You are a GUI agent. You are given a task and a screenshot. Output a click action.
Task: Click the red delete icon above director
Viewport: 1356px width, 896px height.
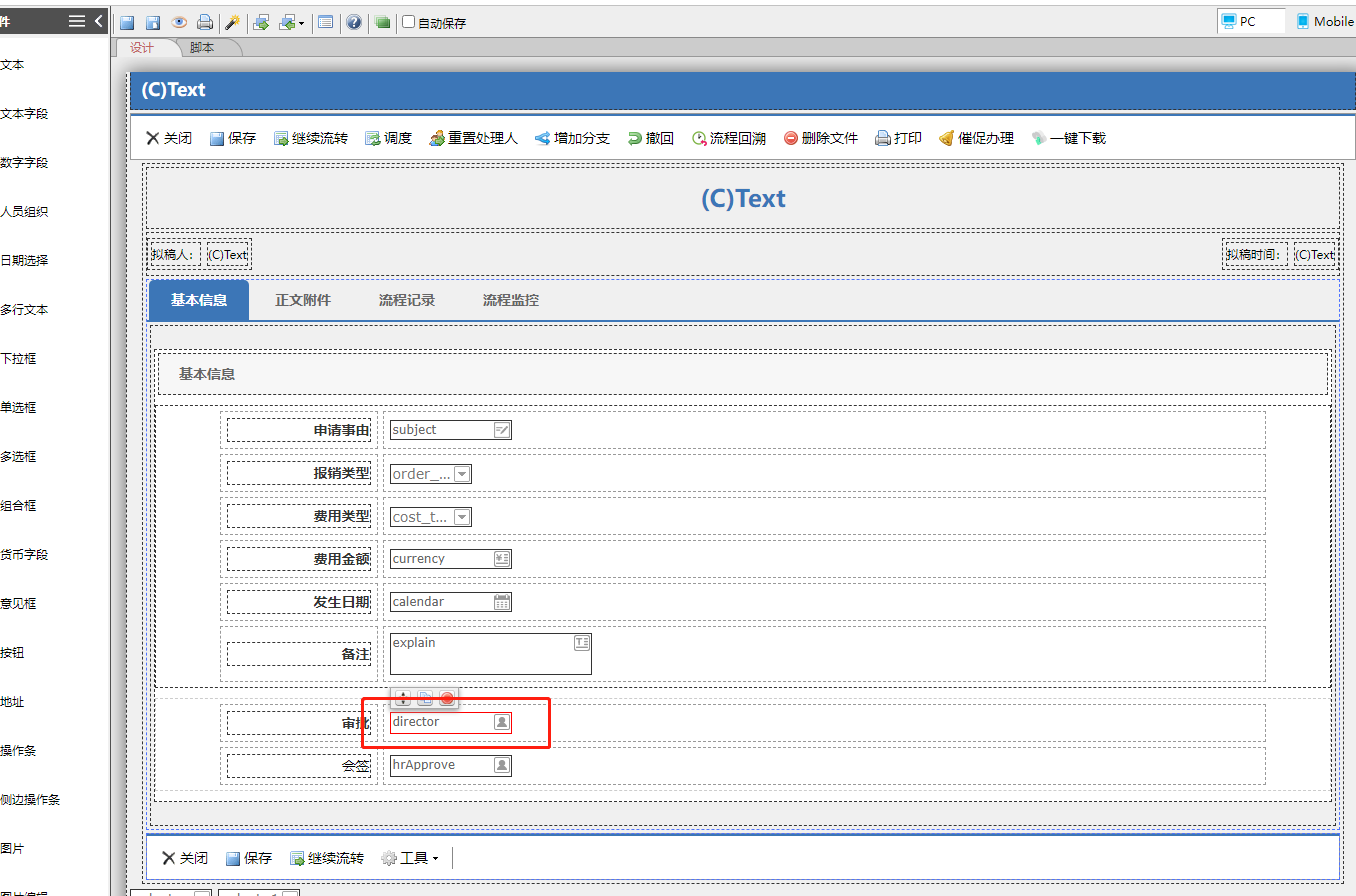[x=447, y=698]
